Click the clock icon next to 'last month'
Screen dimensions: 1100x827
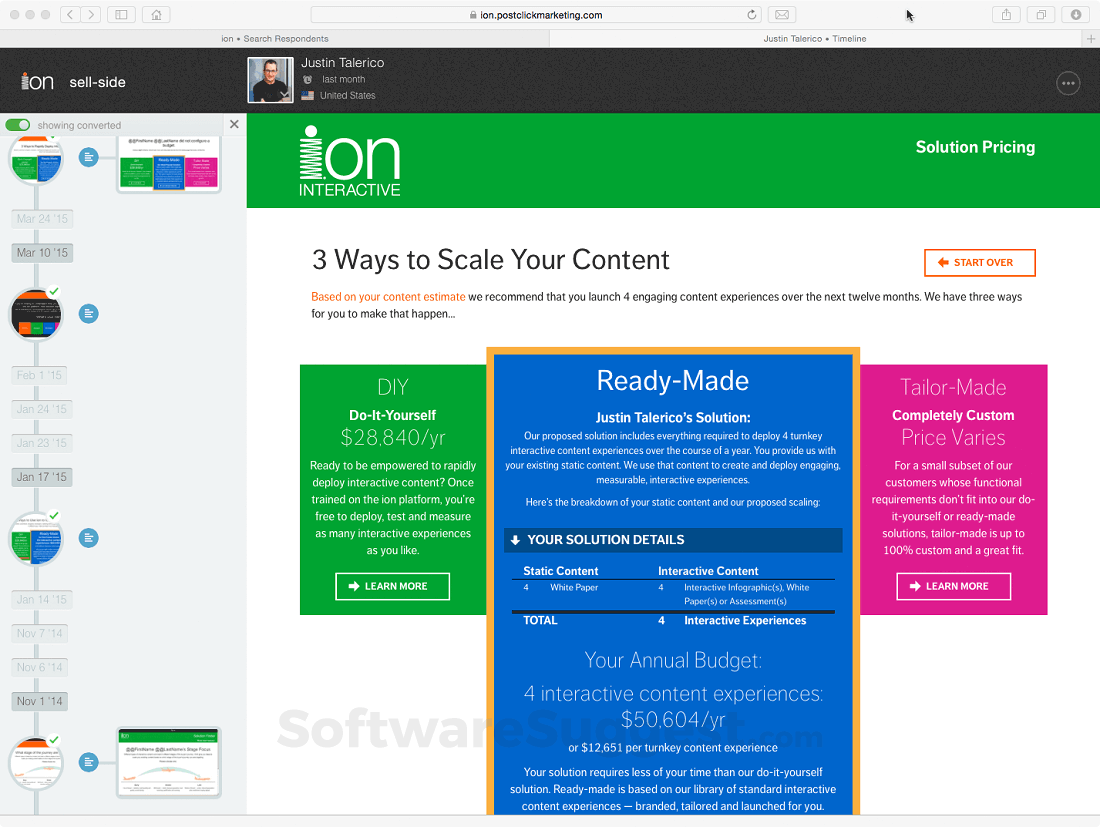[x=308, y=79]
